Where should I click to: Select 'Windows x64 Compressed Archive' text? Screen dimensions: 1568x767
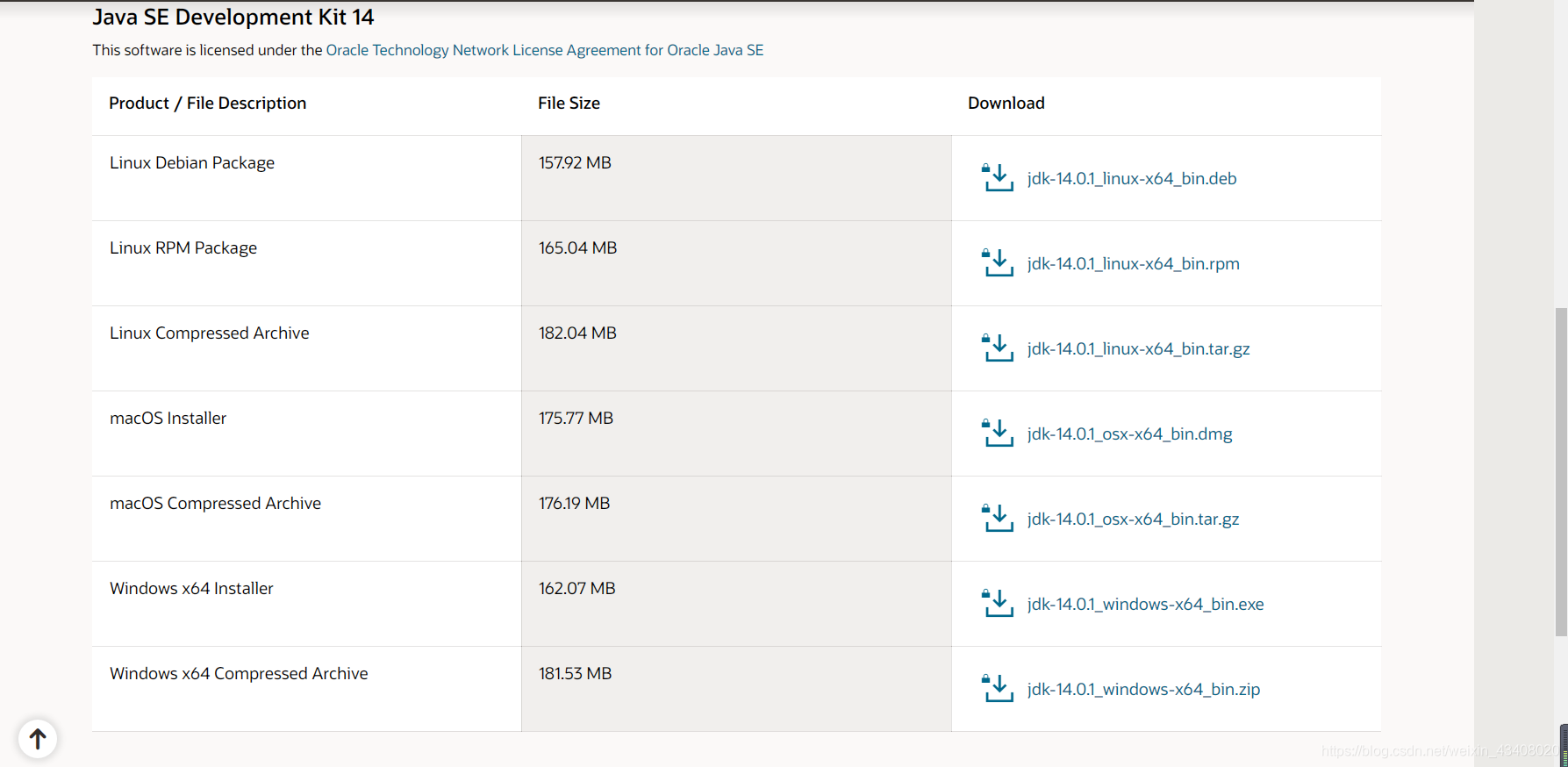pos(239,673)
